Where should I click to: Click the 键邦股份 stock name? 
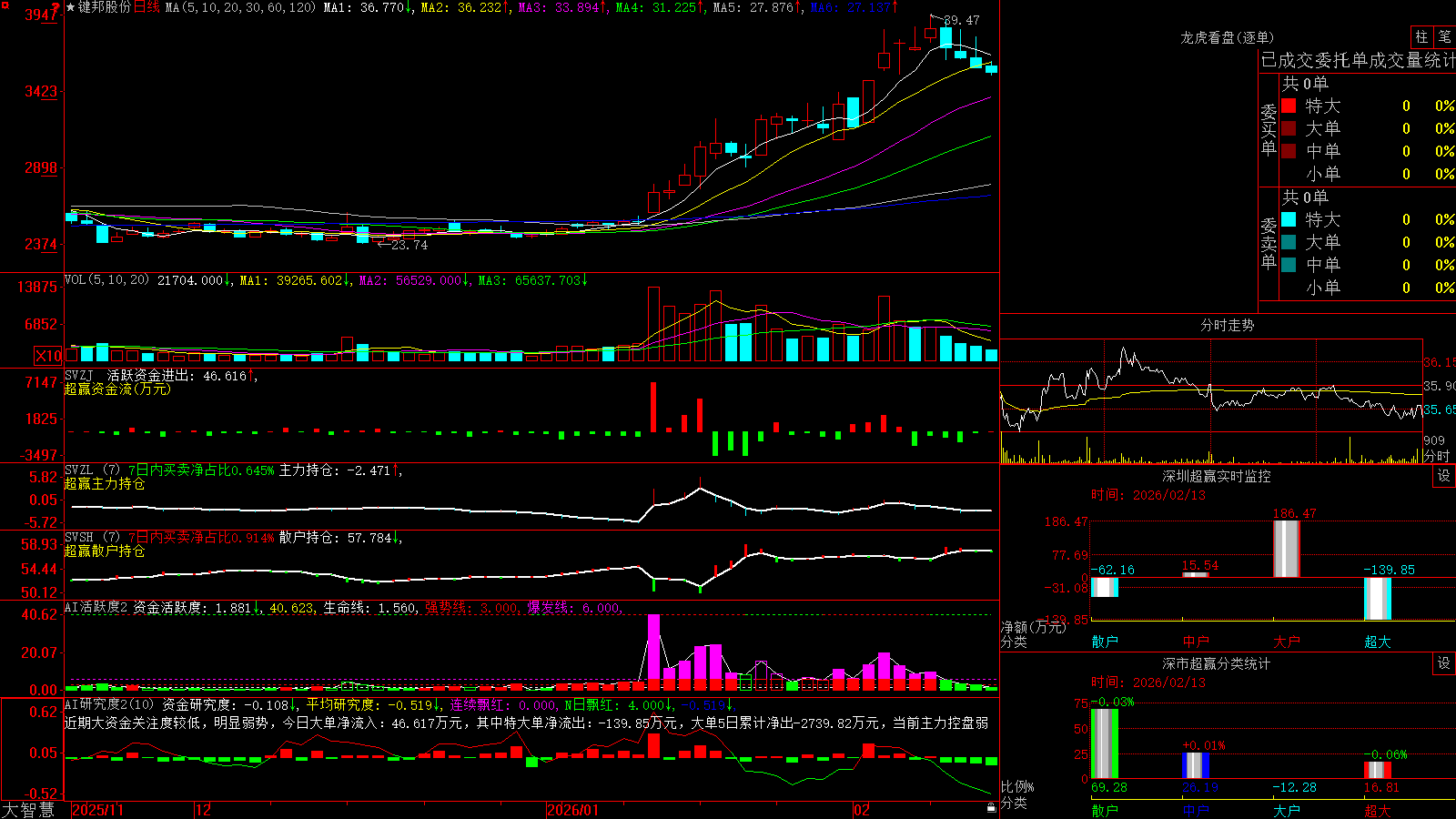(x=105, y=7)
